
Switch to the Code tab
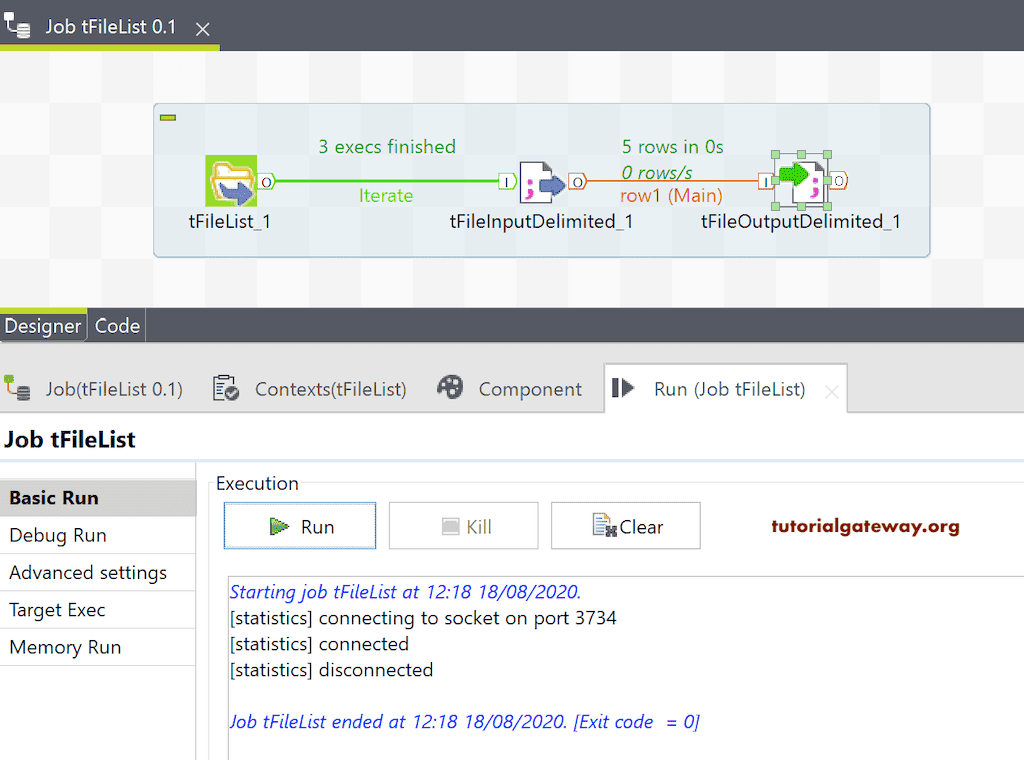(x=117, y=325)
